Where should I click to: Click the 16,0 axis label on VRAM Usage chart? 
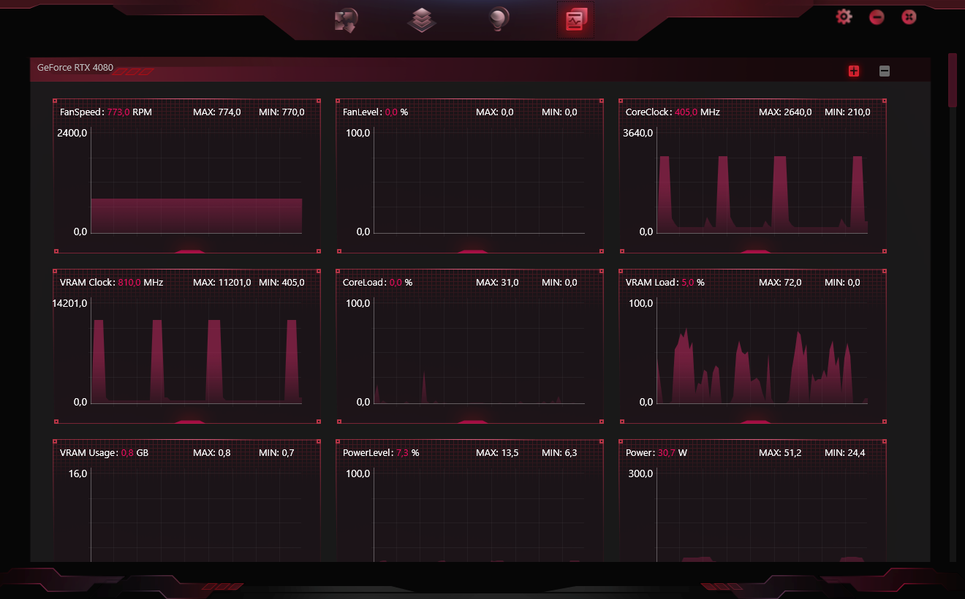coord(78,474)
